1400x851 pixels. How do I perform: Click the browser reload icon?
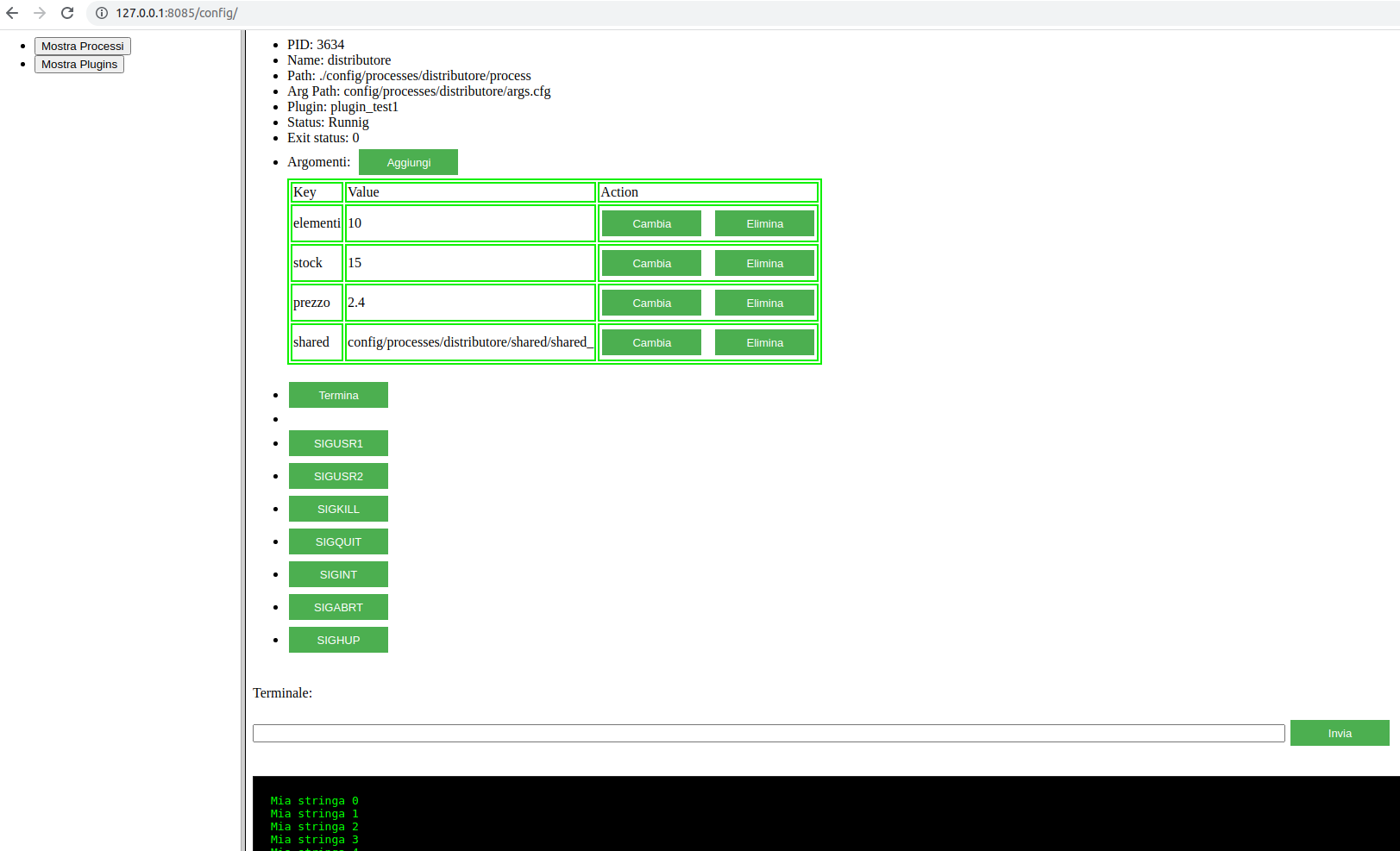[67, 13]
